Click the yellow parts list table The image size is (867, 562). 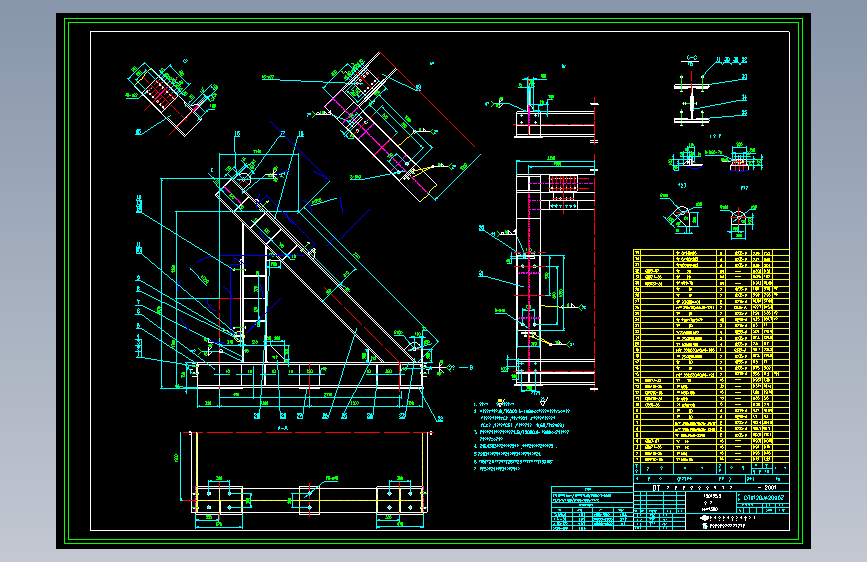[x=711, y=356]
